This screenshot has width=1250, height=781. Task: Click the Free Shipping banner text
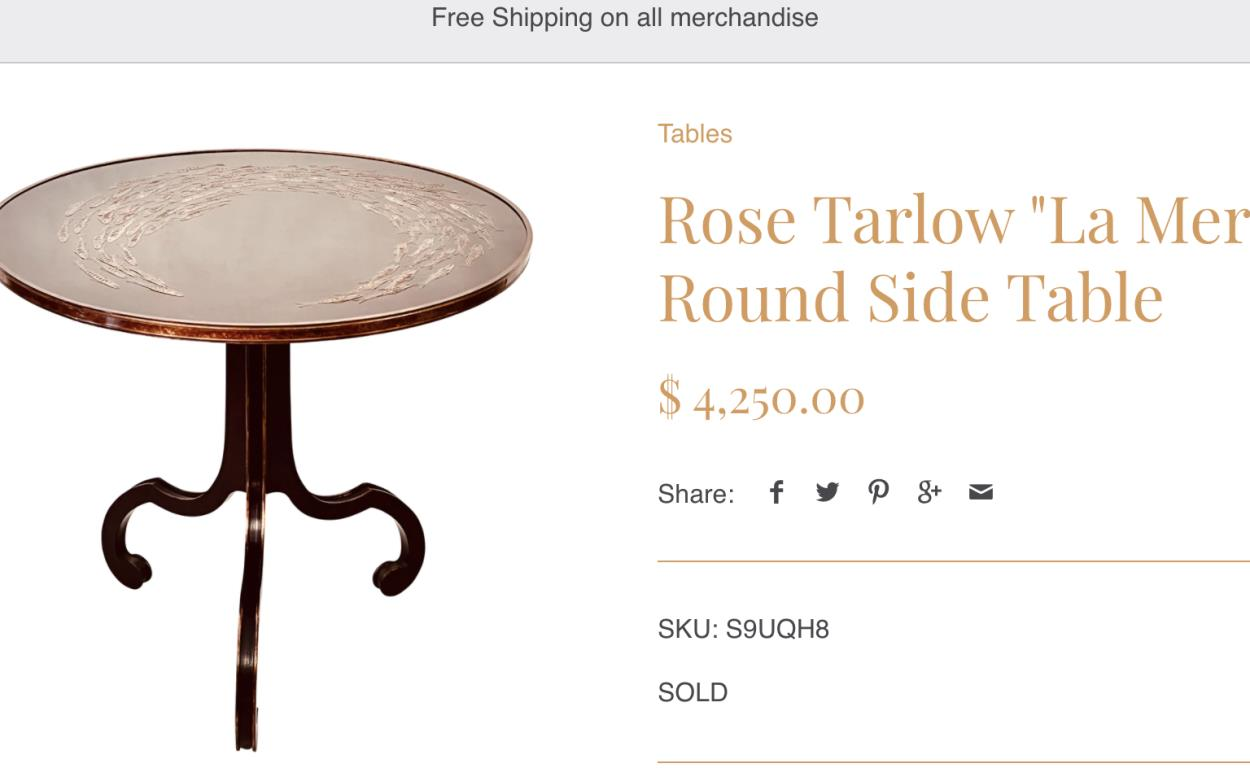(x=625, y=18)
